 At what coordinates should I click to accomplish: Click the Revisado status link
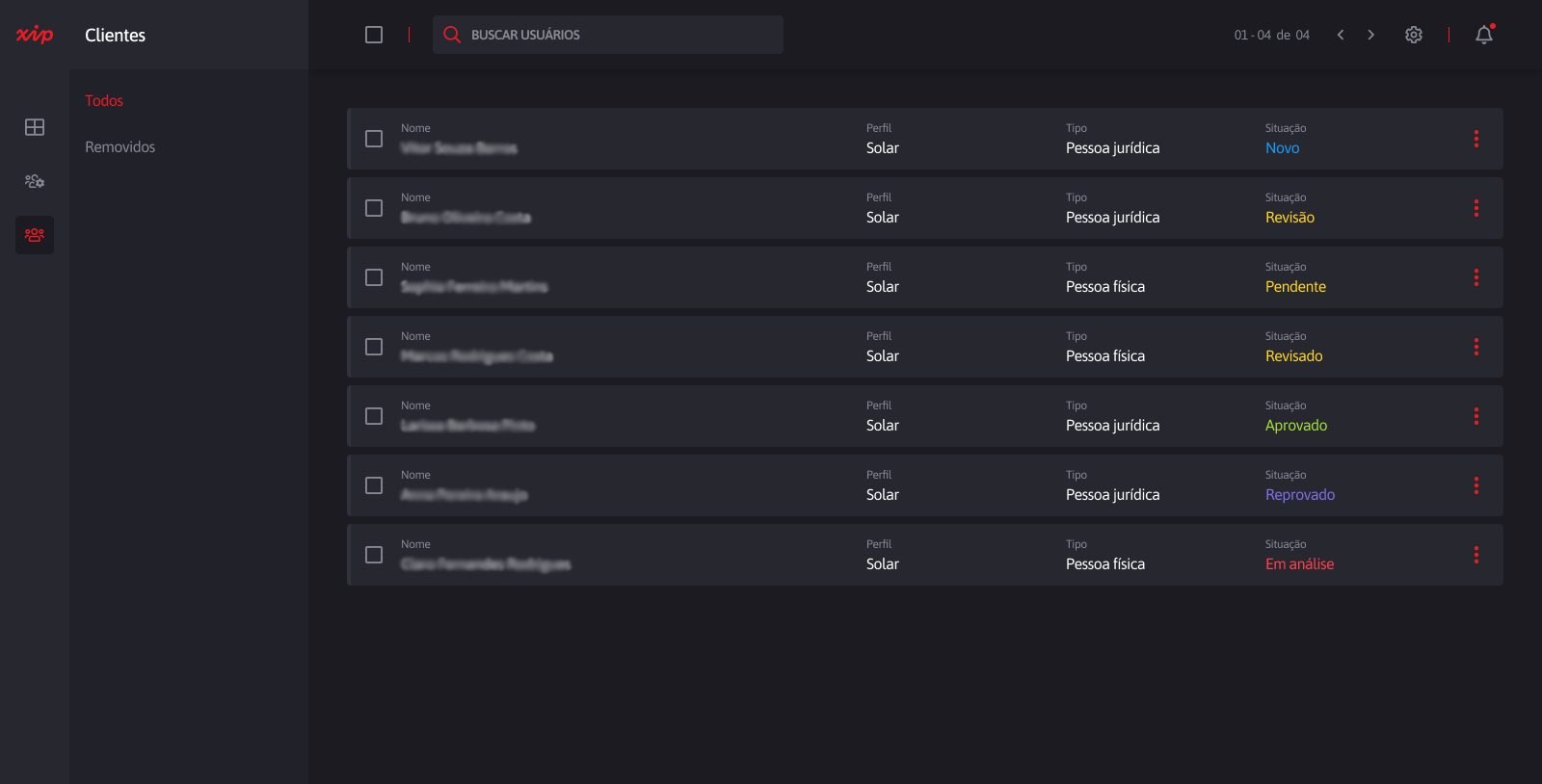[x=1293, y=356]
